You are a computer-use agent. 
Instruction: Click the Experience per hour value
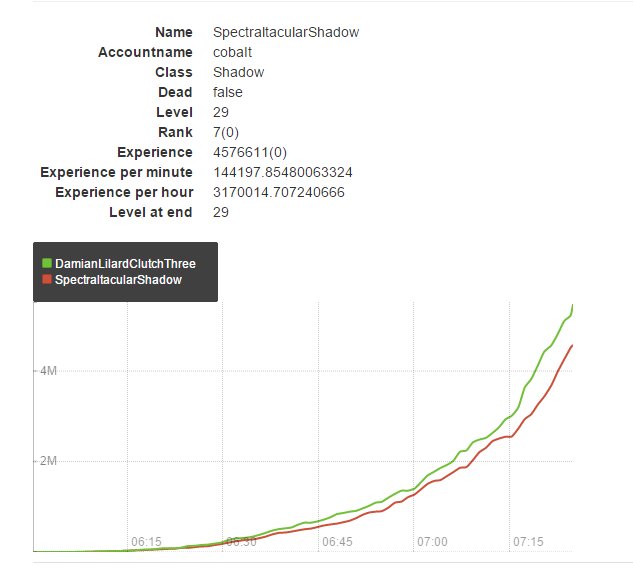click(278, 192)
